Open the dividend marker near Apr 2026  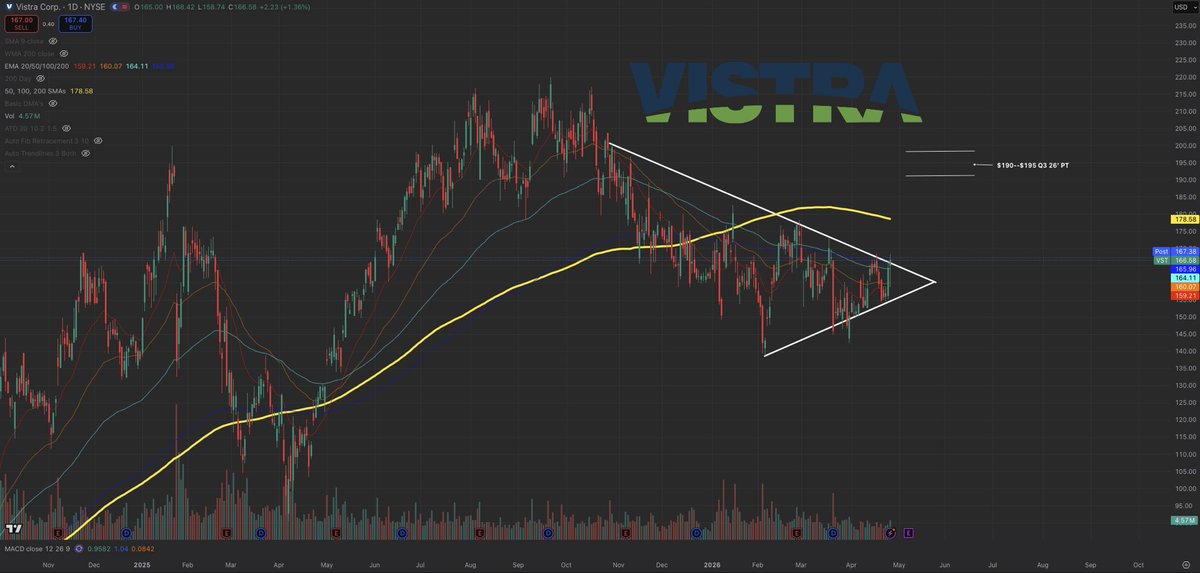pyautogui.click(x=833, y=533)
